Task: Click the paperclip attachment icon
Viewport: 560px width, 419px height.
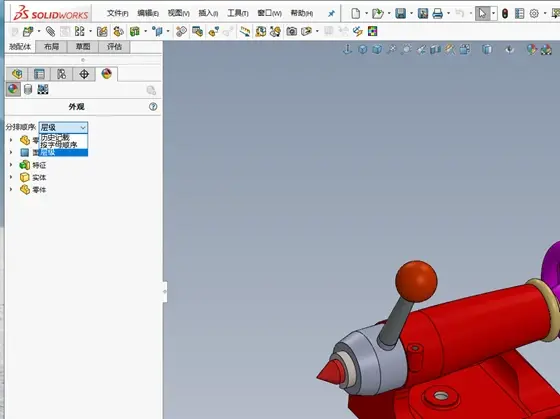Action: (x=50, y=31)
